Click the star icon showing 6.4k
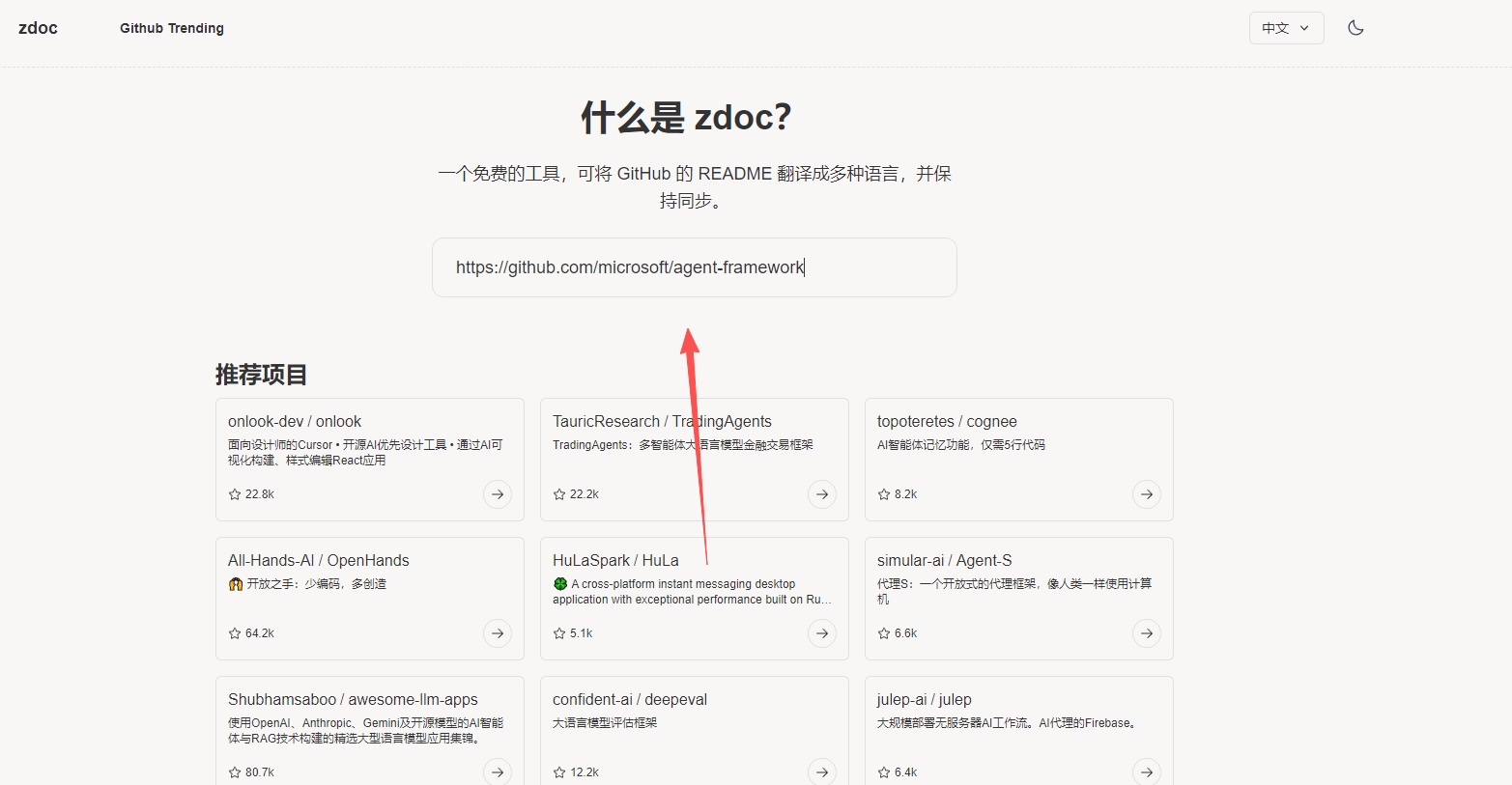The height and width of the screenshot is (785, 1512). coord(884,772)
